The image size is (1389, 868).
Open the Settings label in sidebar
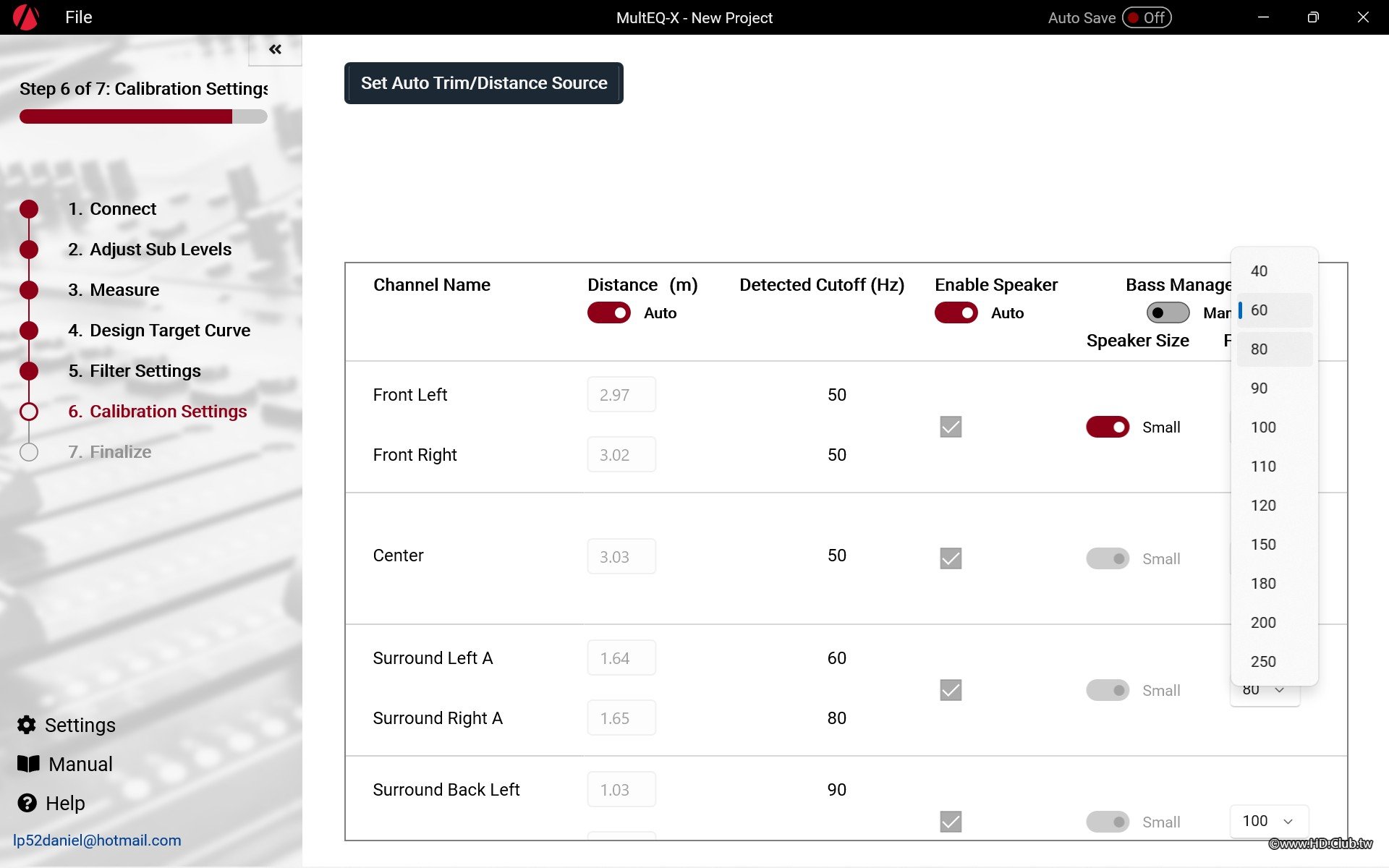80,725
